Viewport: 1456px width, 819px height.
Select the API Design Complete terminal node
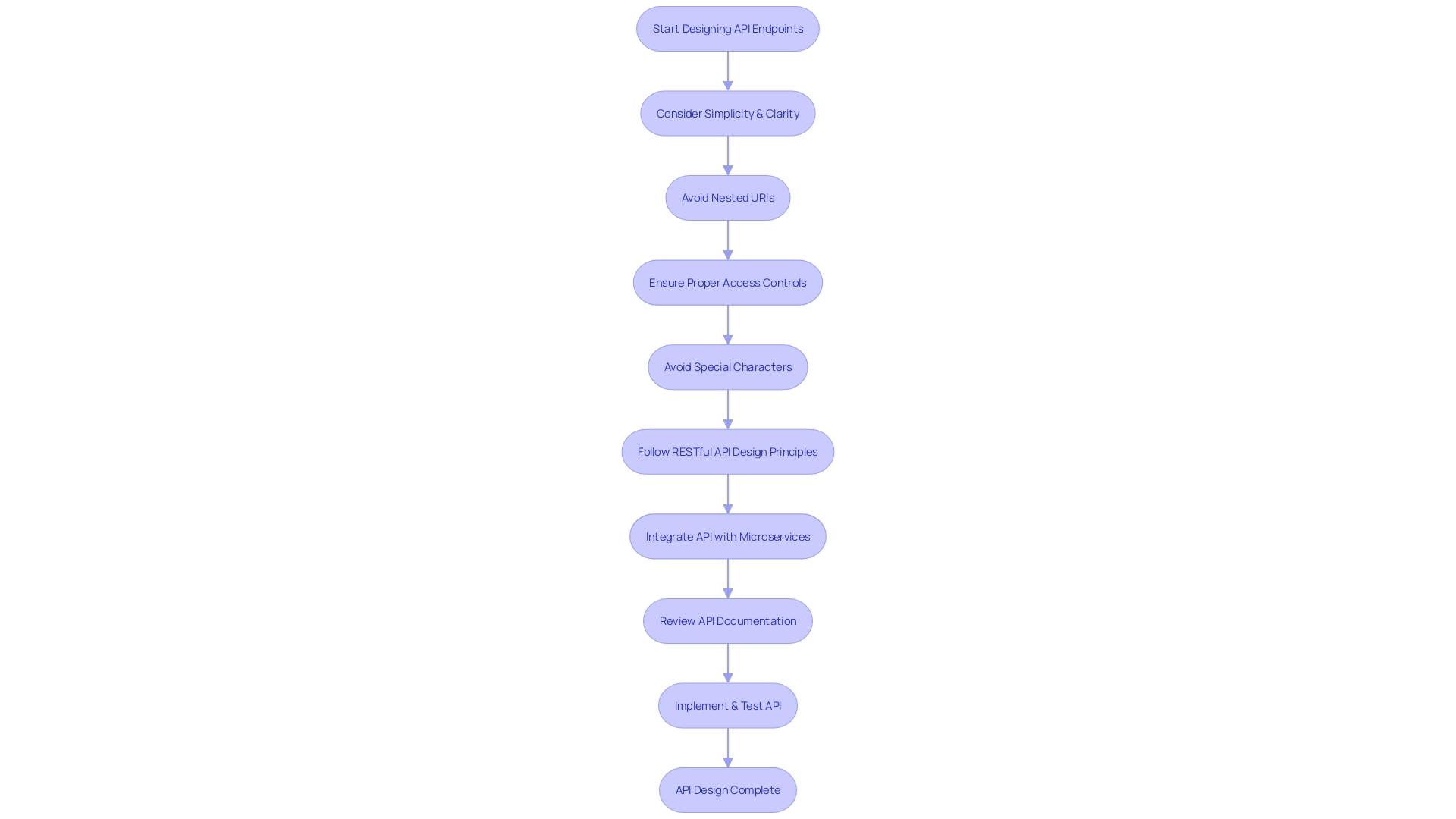pyautogui.click(x=728, y=790)
